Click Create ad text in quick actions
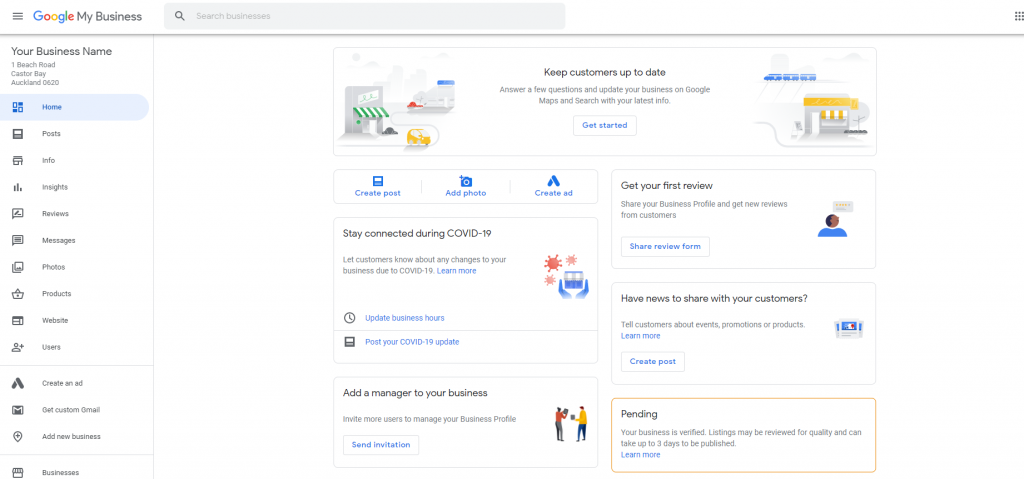The height and width of the screenshot is (479, 1024). 553,193
